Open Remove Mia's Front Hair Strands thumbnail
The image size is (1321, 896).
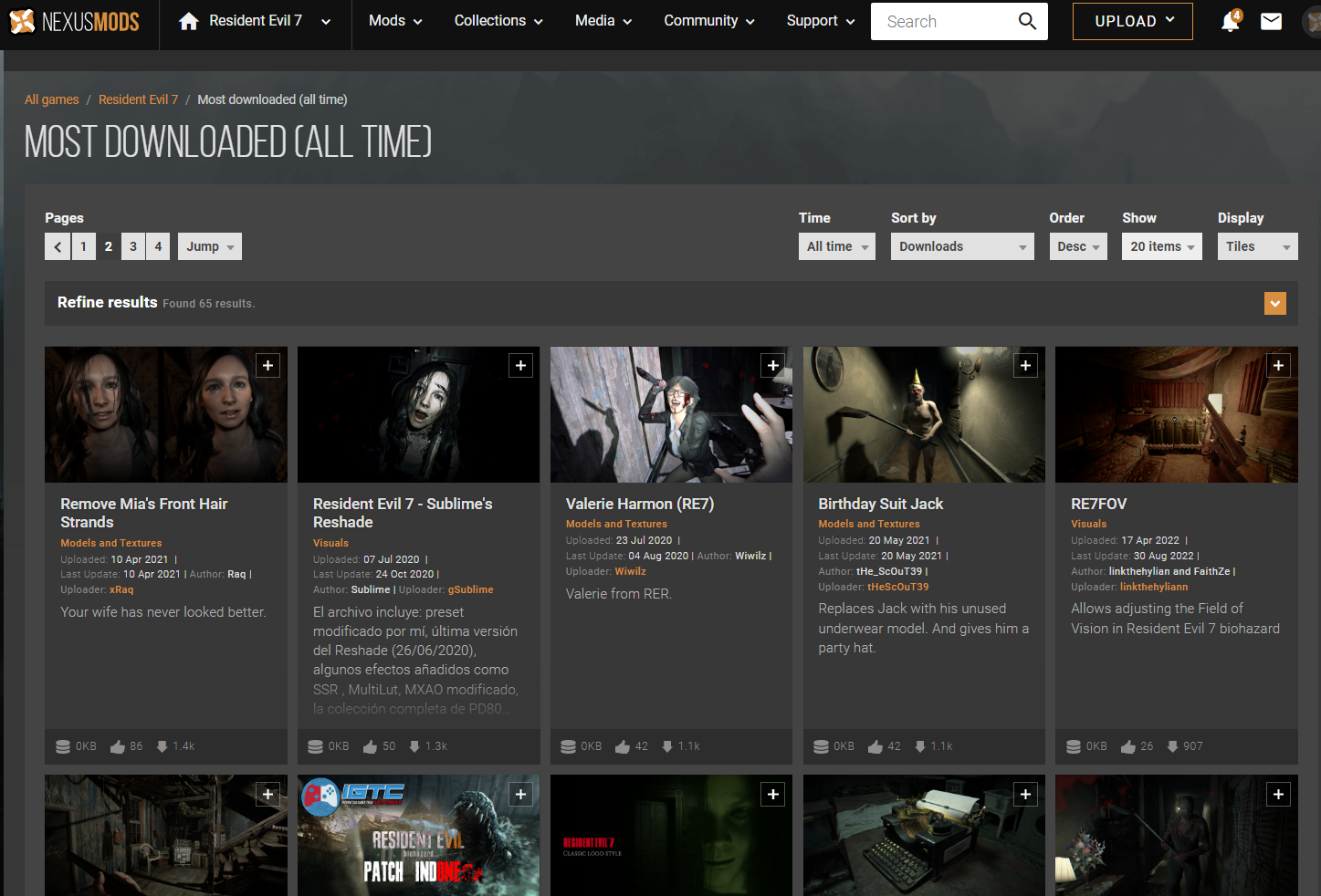[x=166, y=414]
